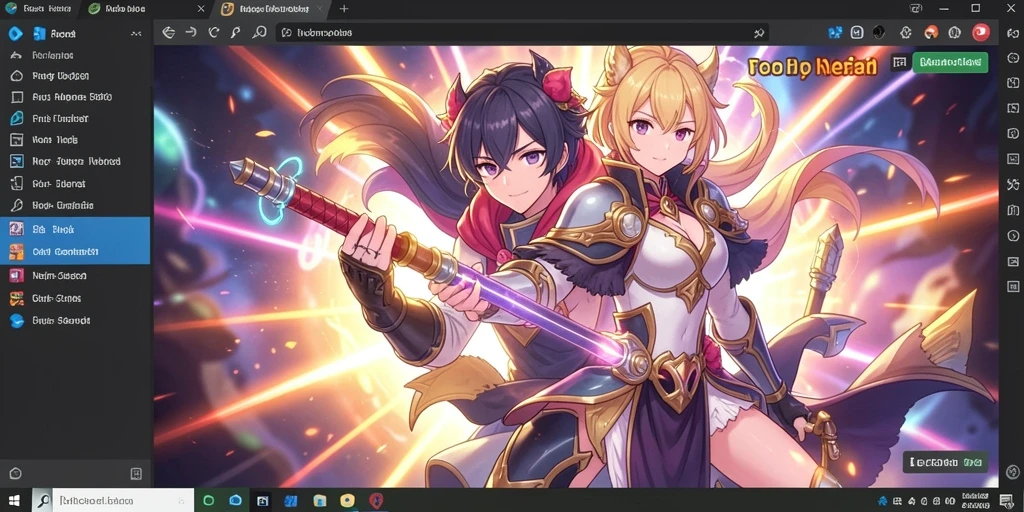Click the blue document icon in the sidebar header
1024x512 pixels.
click(x=39, y=33)
